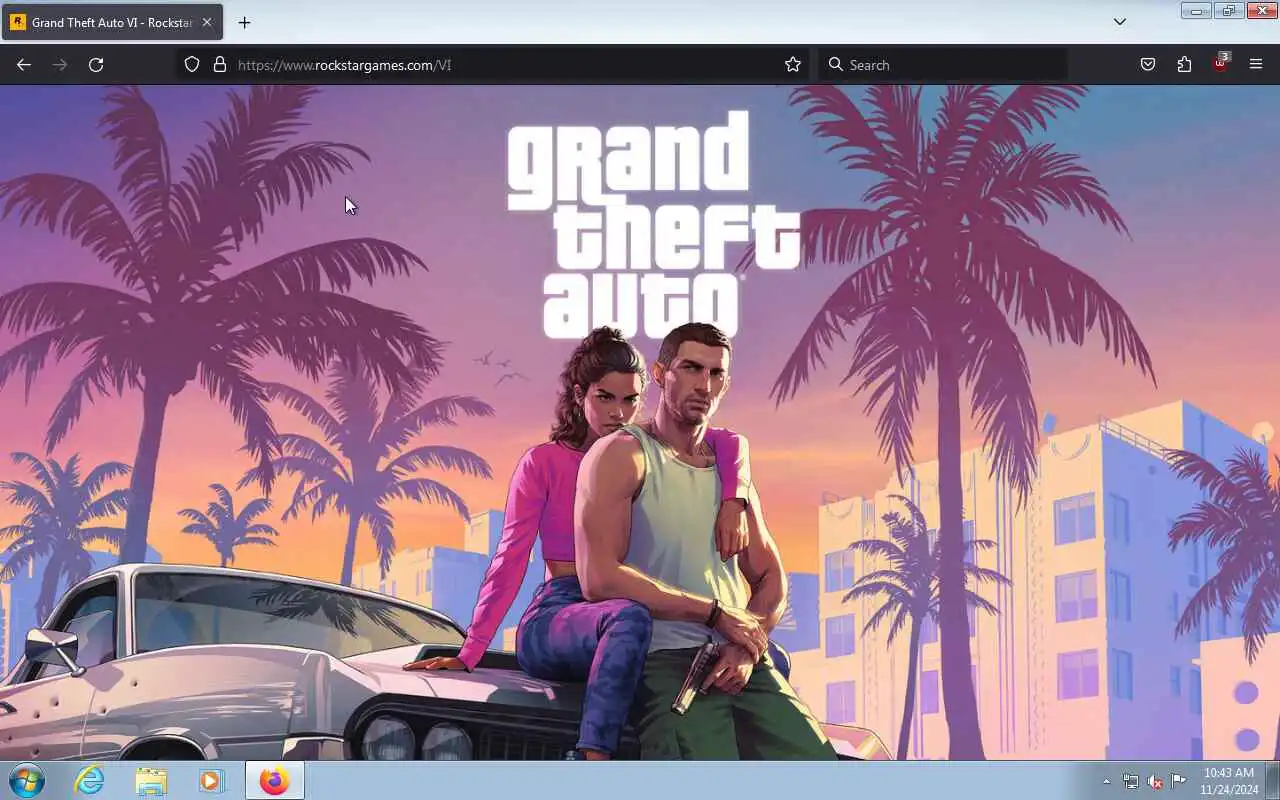Show hidden tray icons arrow
Screen dimensions: 1280x800
(1106, 781)
